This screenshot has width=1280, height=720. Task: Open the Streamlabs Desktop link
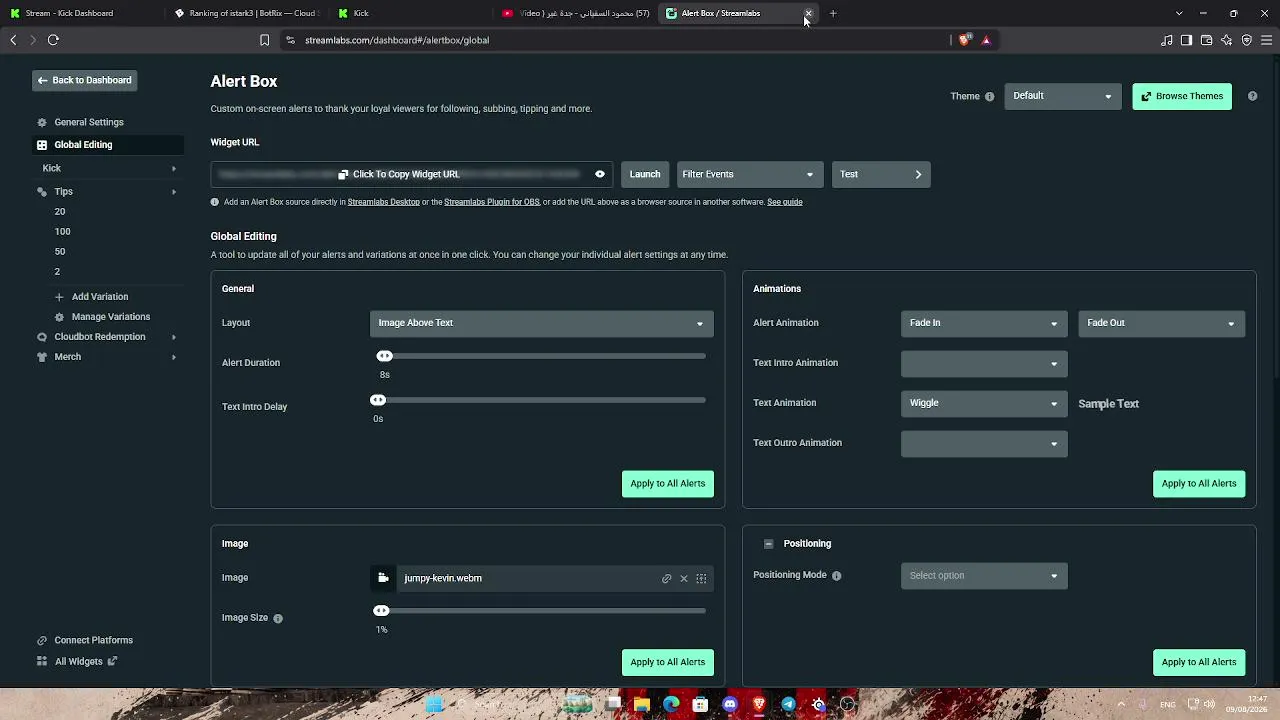(384, 202)
